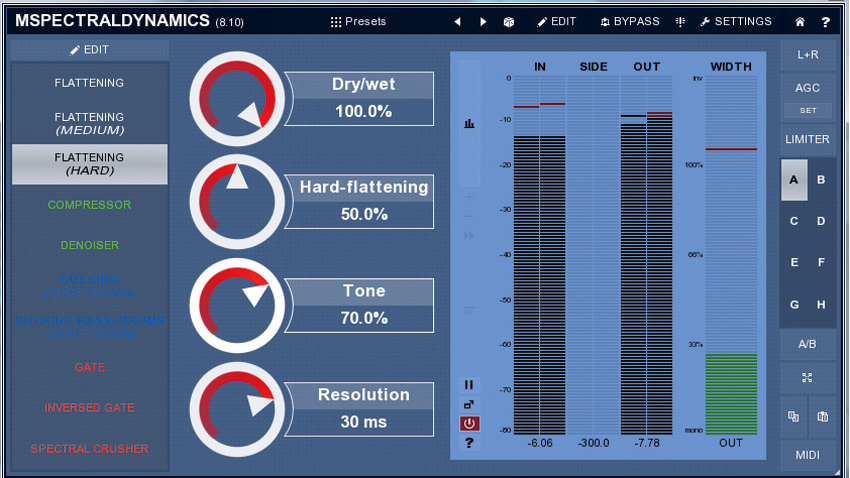Viewport: 850px width, 478px height.
Task: Select the FLATTENING preset
Action: coord(89,83)
